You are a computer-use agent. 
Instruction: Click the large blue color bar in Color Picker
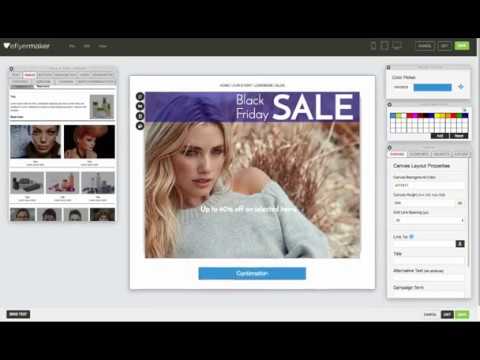click(432, 87)
